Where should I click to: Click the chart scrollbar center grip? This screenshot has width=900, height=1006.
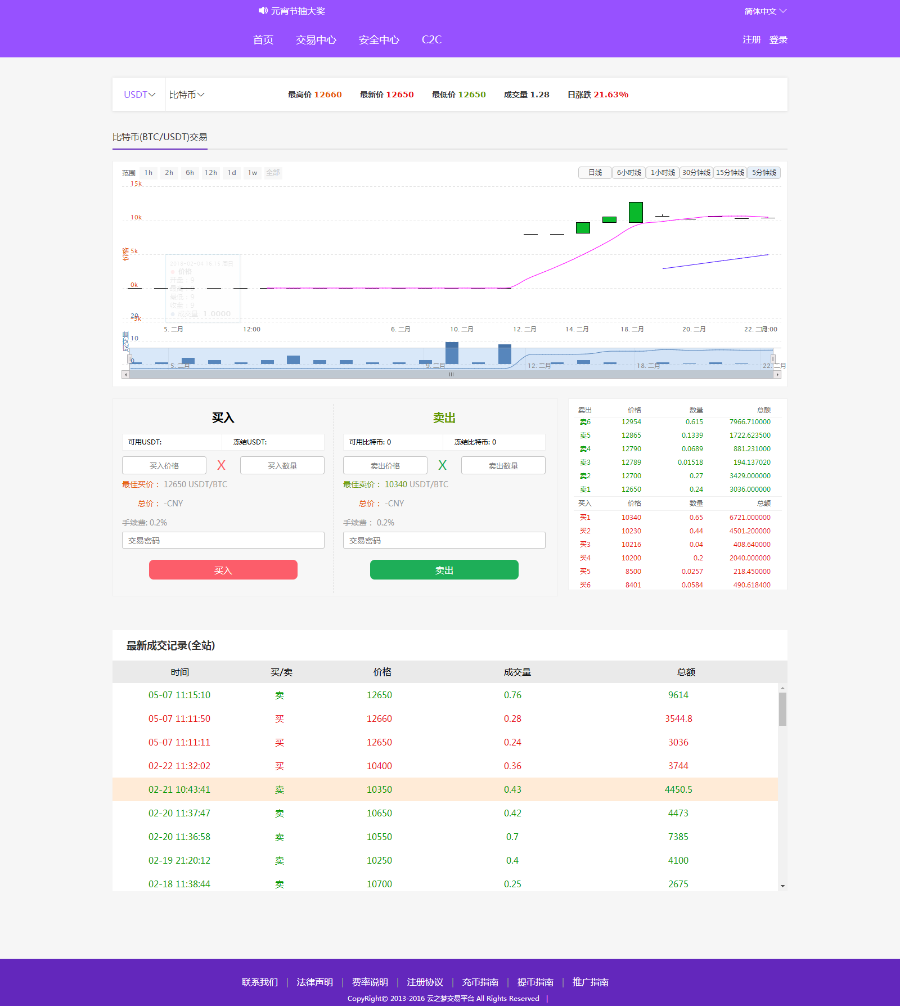click(451, 374)
